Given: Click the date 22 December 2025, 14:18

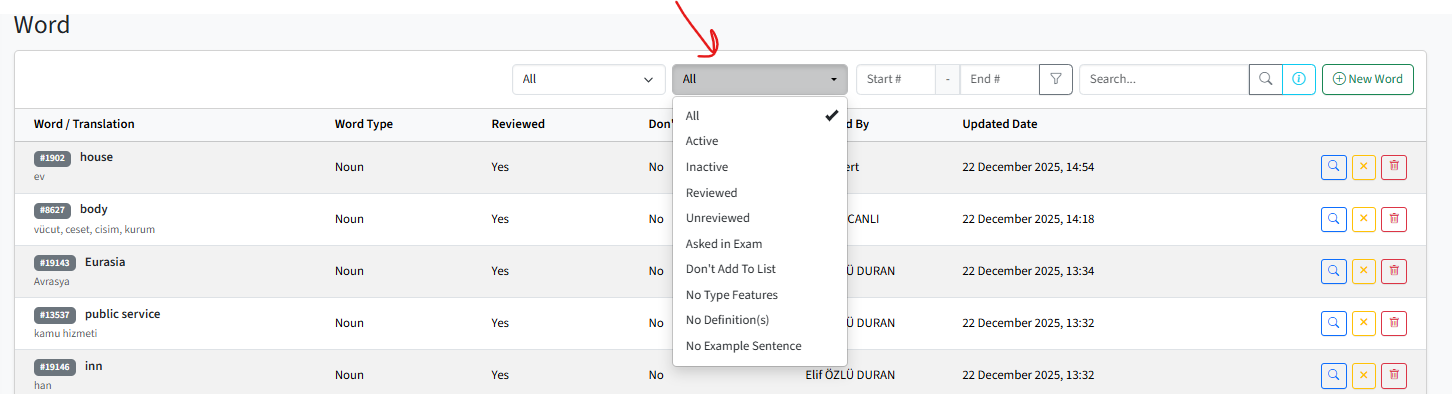Looking at the screenshot, I should (1028, 219).
